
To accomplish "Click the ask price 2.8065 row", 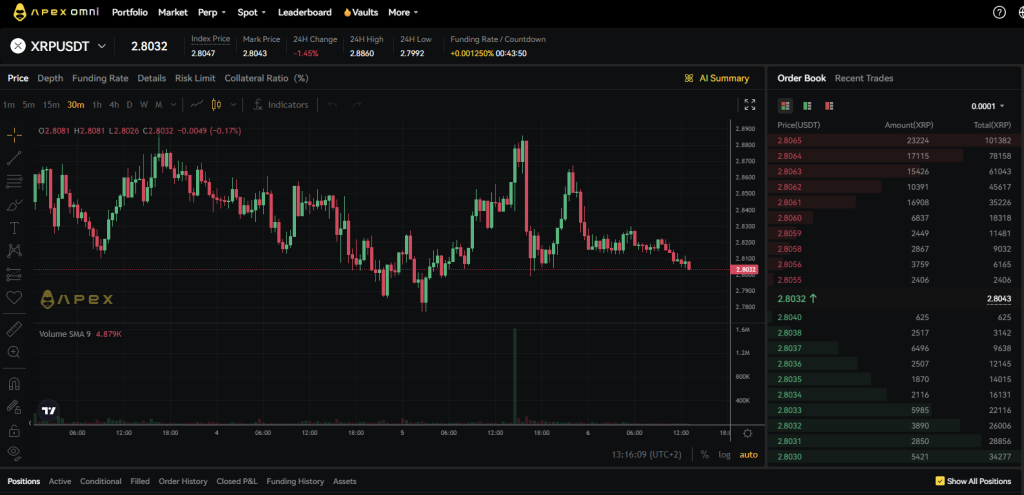I will [894, 140].
